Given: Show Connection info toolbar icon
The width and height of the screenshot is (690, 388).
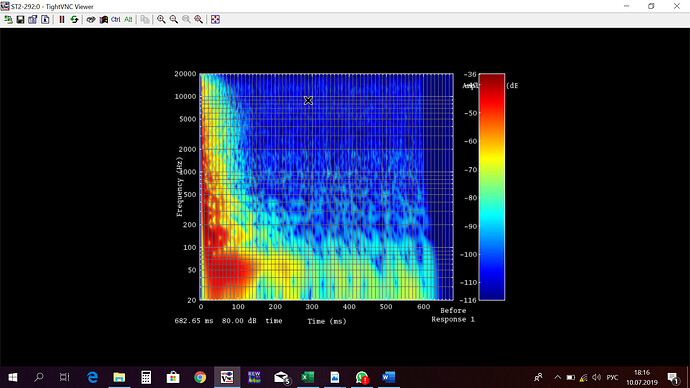Looking at the screenshot, I should click(x=45, y=19).
